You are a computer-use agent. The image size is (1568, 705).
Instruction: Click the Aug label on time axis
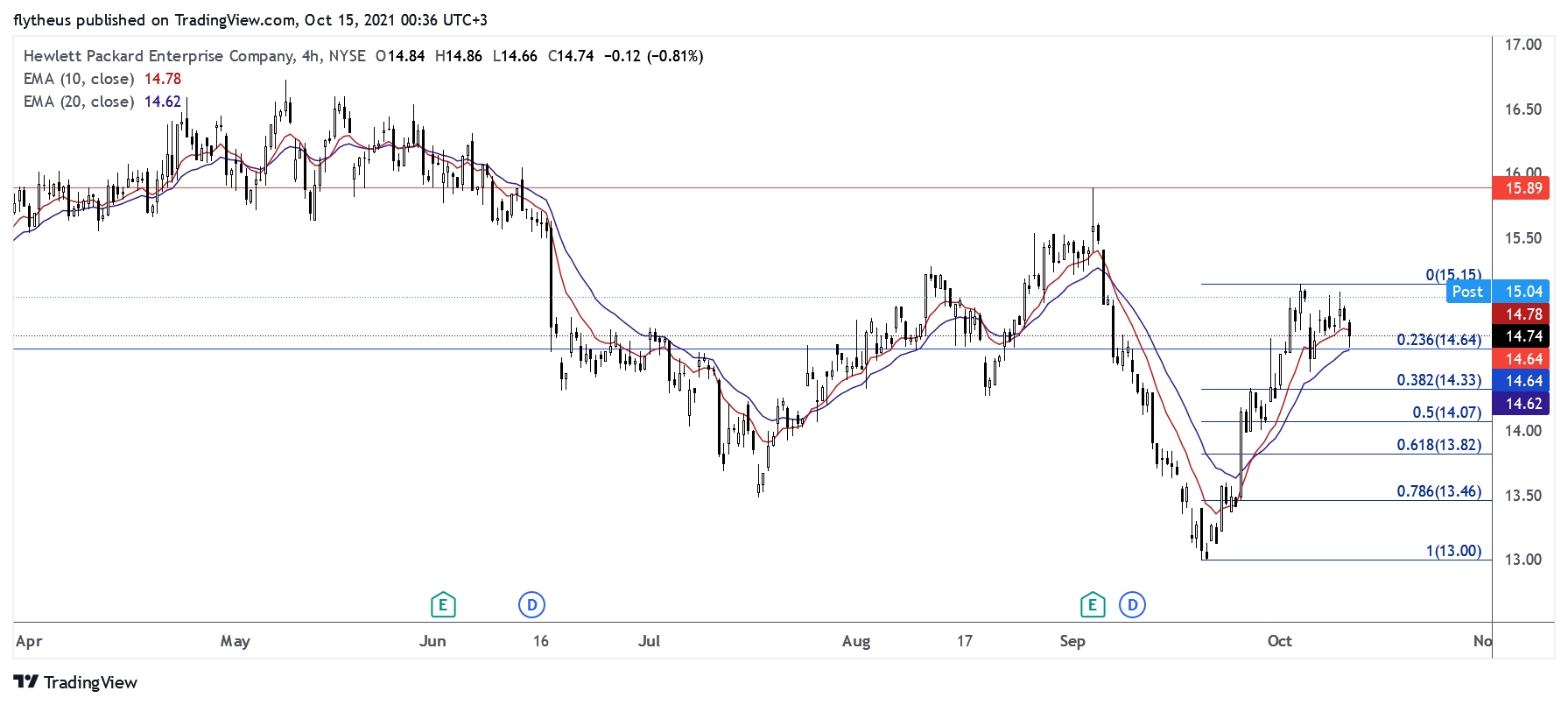(x=856, y=641)
